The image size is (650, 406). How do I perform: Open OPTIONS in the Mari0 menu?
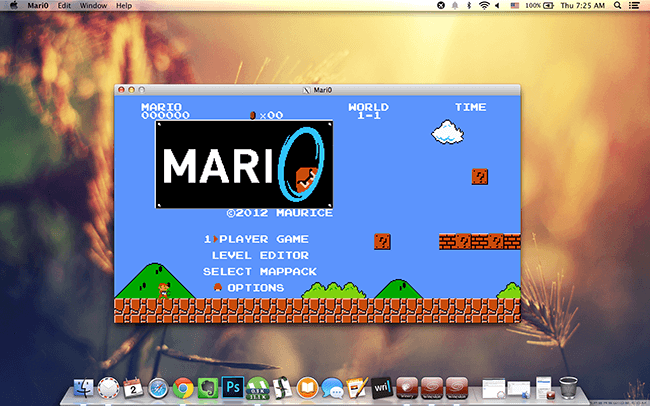click(x=255, y=288)
